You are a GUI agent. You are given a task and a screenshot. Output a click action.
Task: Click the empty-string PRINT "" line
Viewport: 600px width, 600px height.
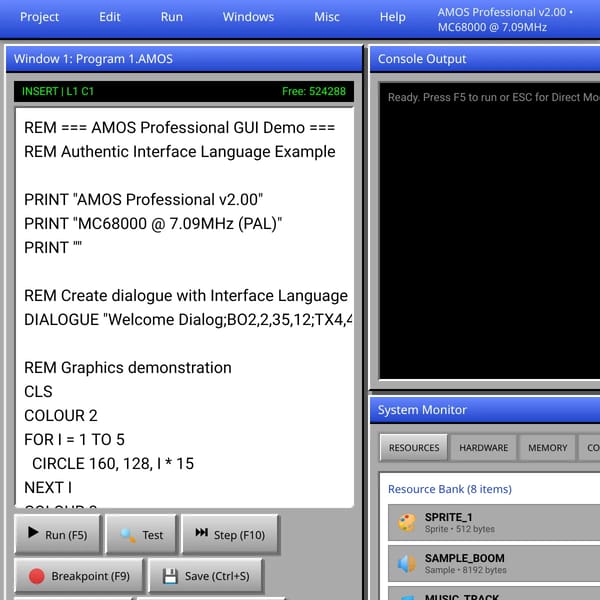click(x=53, y=247)
